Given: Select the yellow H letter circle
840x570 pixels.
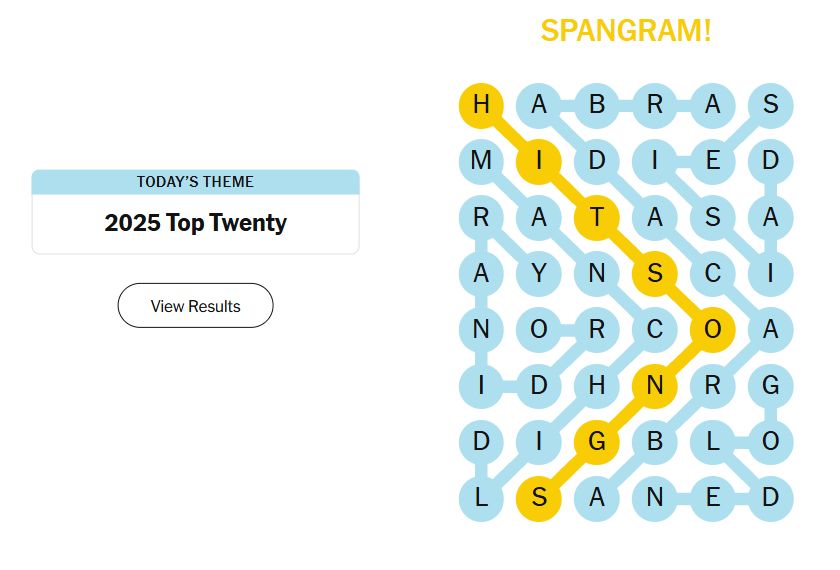Looking at the screenshot, I should click(x=481, y=104).
